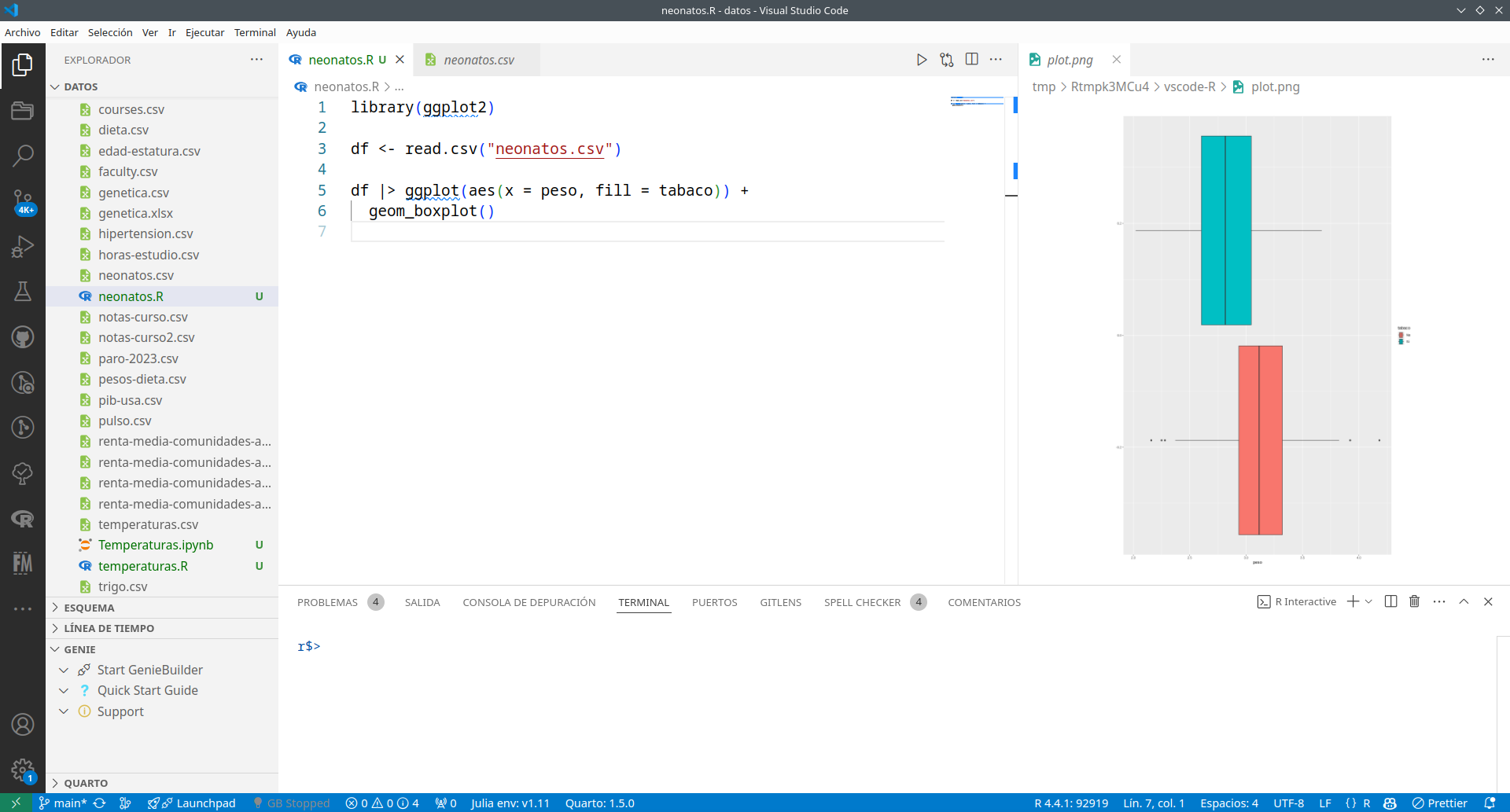The height and width of the screenshot is (812, 1510).
Task: Toggle notifications bell in status bar
Action: [1489, 803]
